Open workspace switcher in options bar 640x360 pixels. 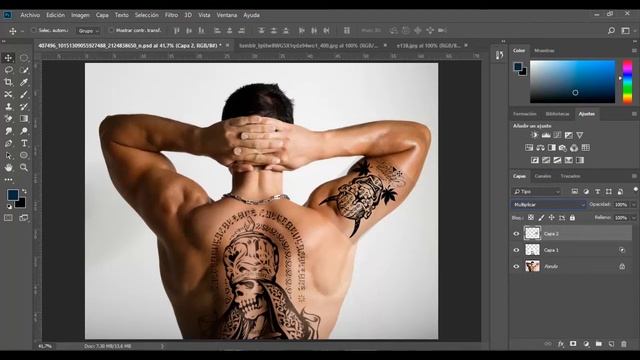point(625,31)
